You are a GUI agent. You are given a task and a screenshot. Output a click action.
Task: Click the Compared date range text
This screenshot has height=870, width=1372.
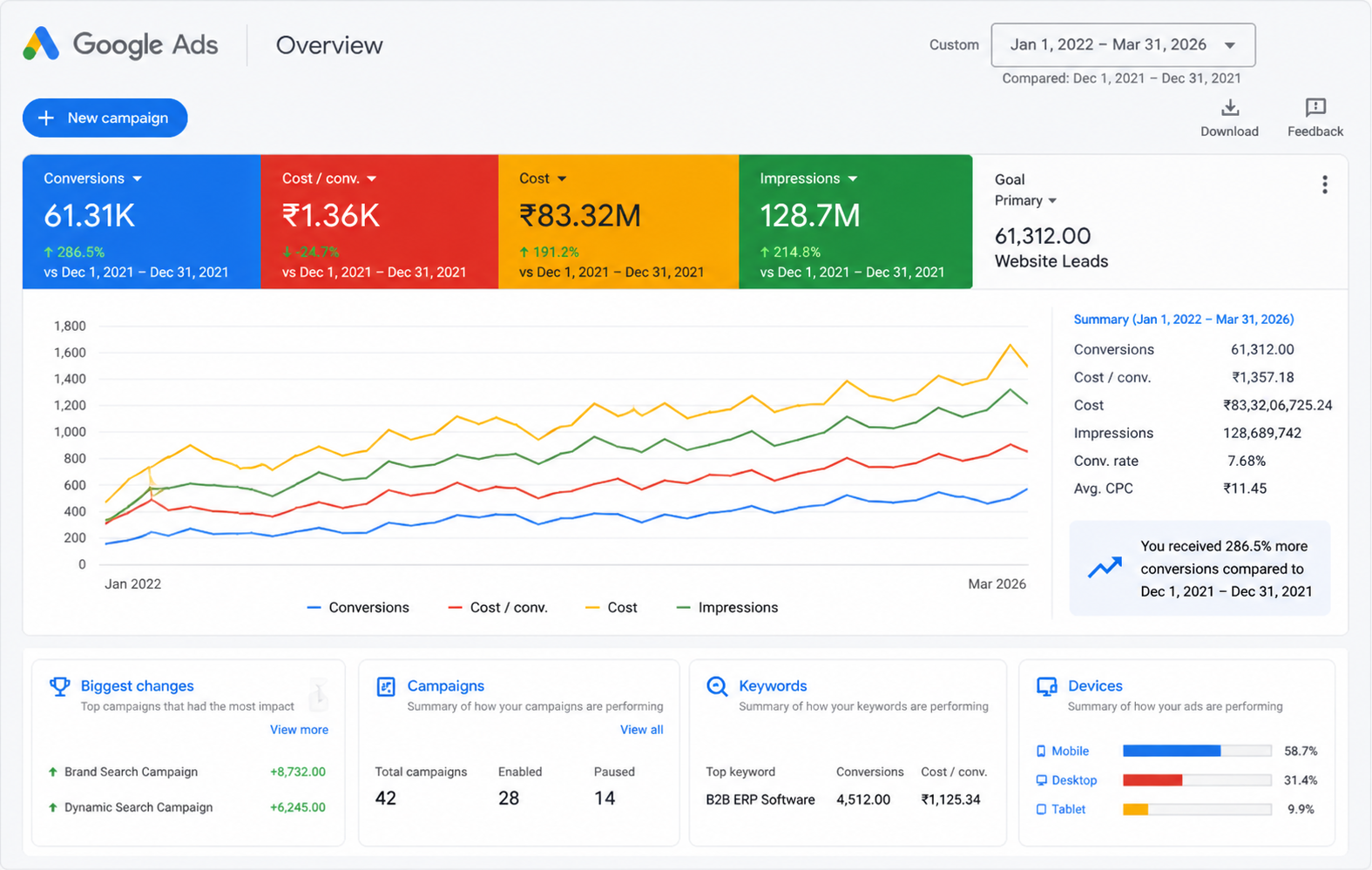pos(1122,78)
